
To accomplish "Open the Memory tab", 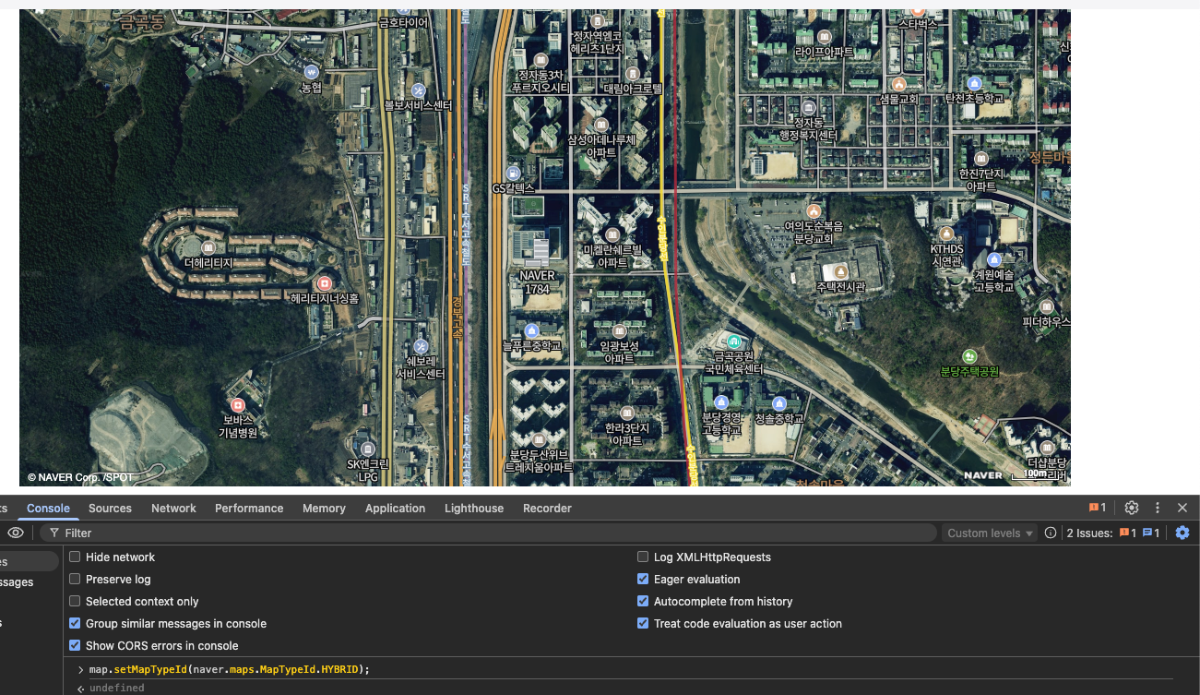I will 324,508.
